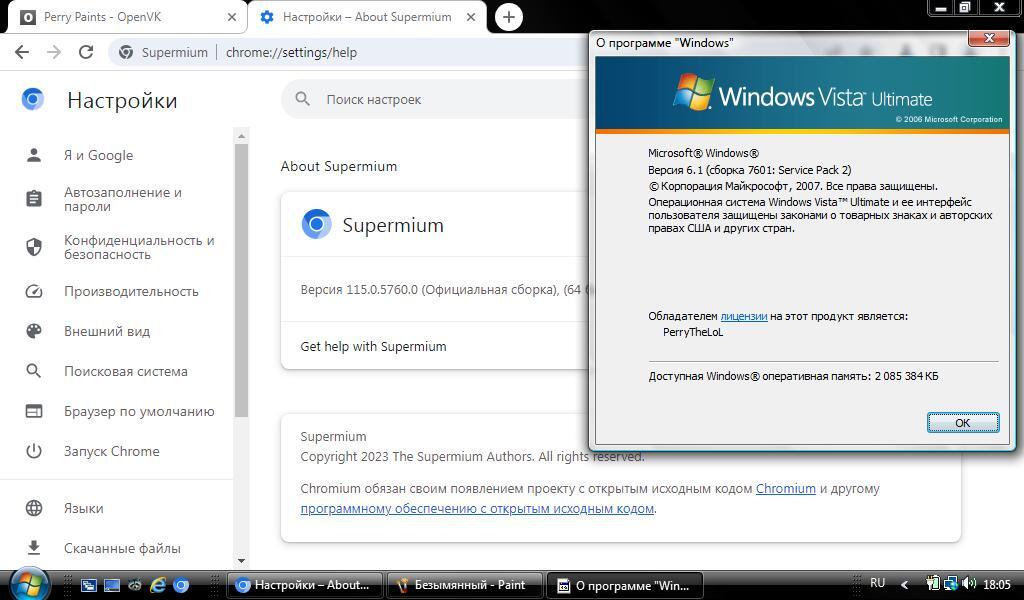The width and height of the screenshot is (1024, 600).
Task: Expand hidden tray icons arrow
Action: pyautogui.click(x=904, y=584)
